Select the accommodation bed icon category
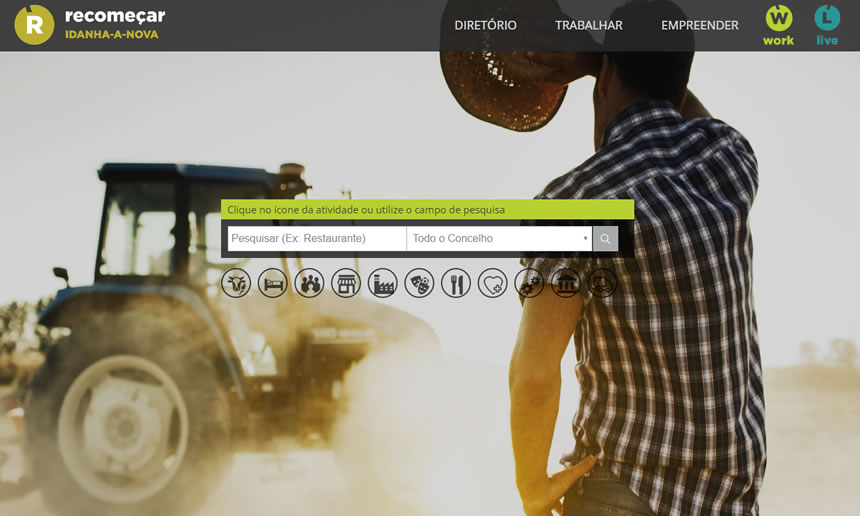 (273, 283)
